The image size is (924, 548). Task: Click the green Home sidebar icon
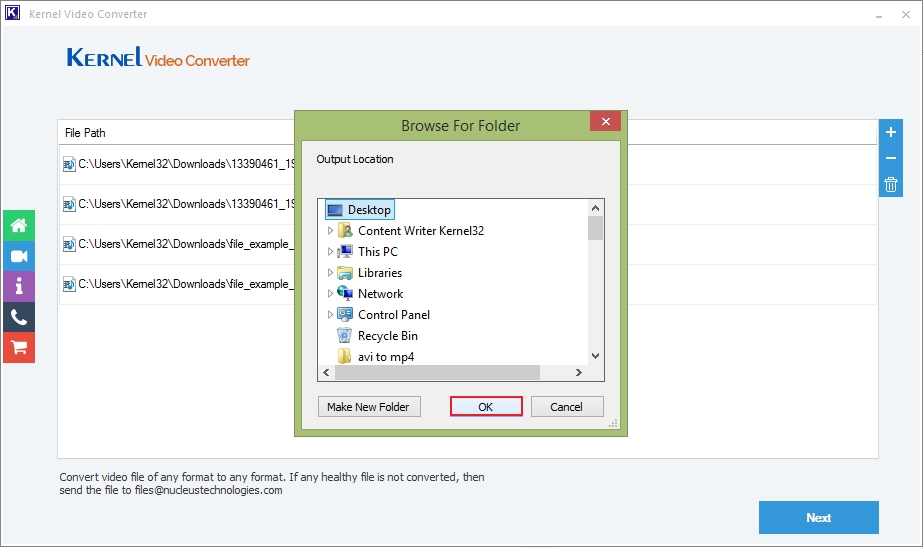(x=19, y=225)
